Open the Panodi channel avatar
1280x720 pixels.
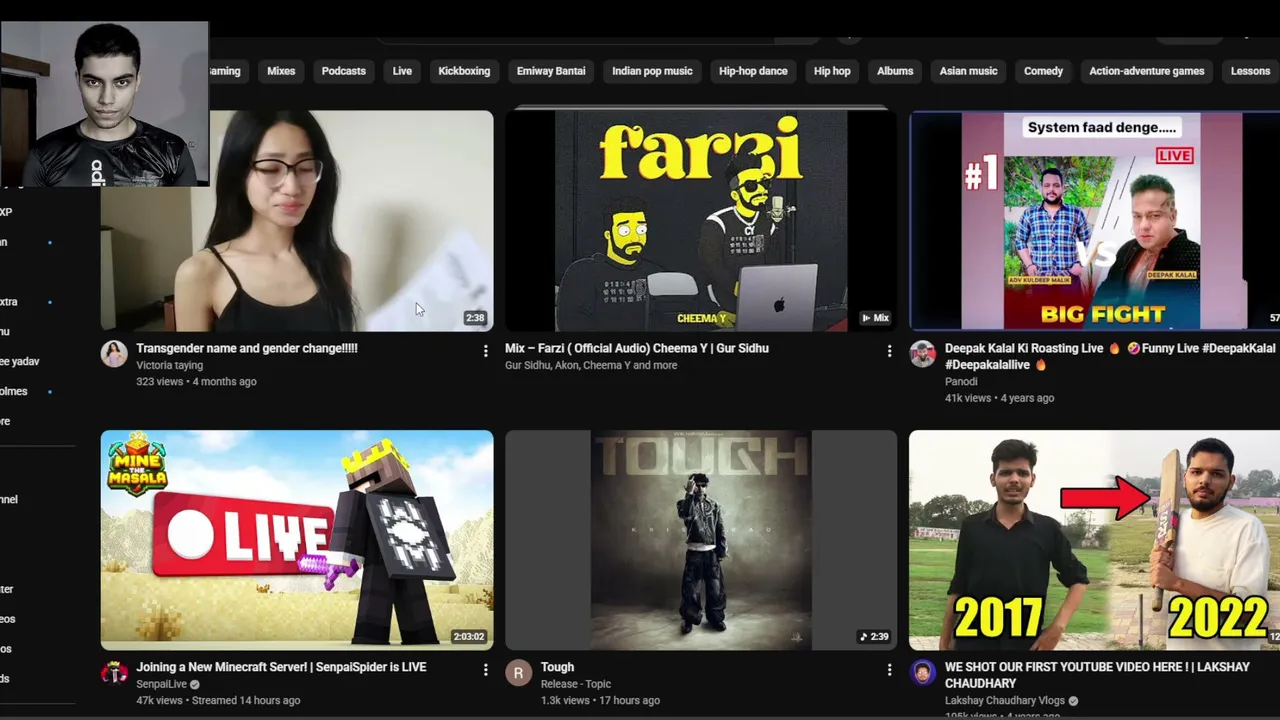tap(922, 354)
